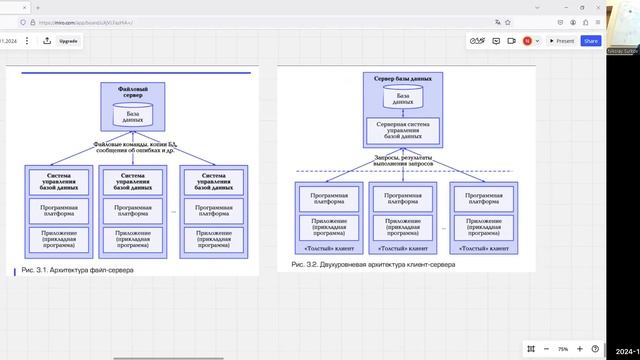
Task: Click the 'Серверная система управления базой данных' box
Action: (403, 131)
